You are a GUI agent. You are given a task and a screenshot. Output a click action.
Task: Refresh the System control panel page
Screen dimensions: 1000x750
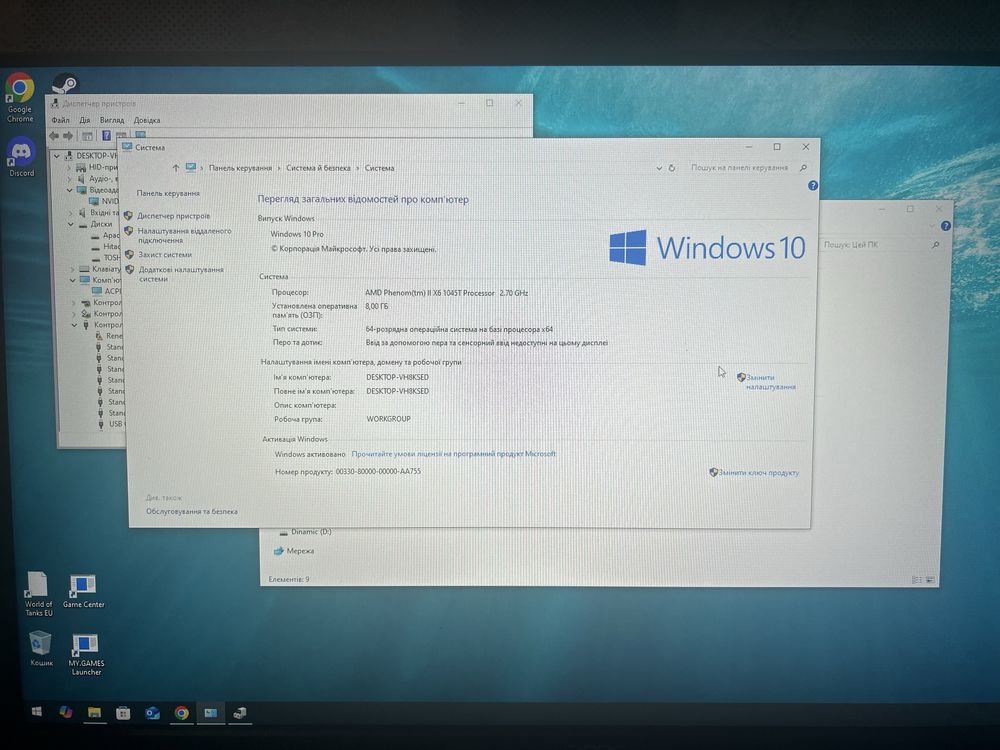(672, 168)
